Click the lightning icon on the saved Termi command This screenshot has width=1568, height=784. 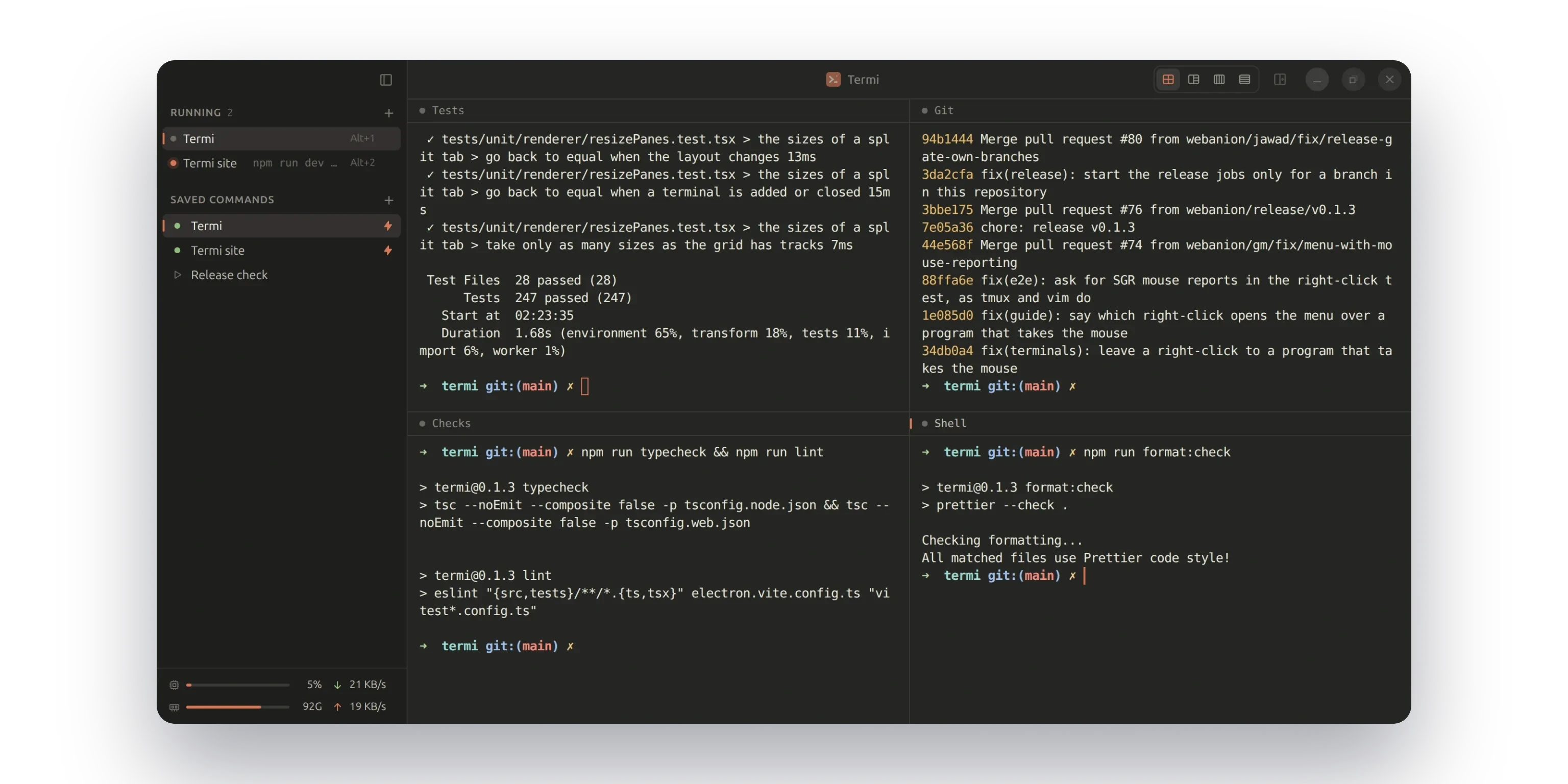pos(388,226)
